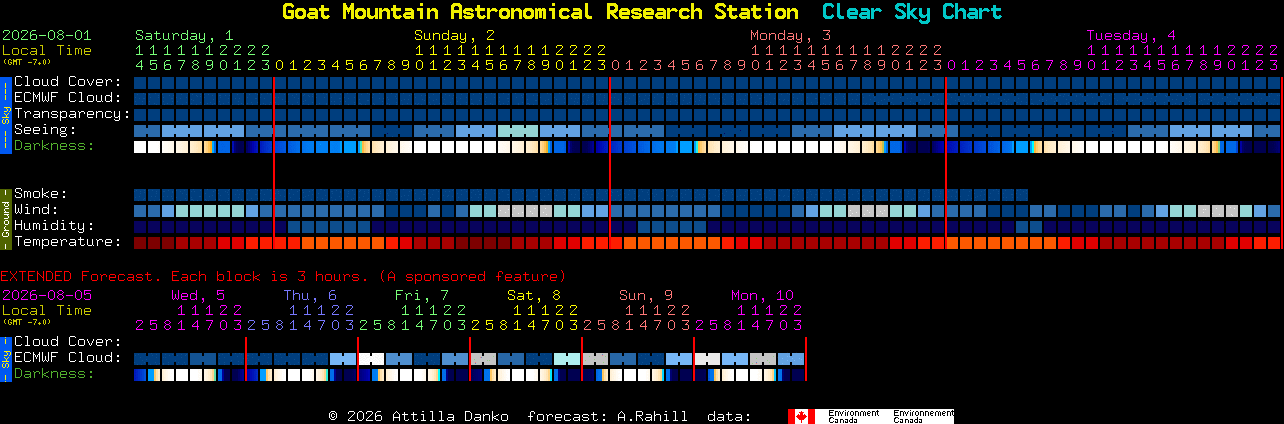Click the blue Sky sidebar label beside the Seeing row
The height and width of the screenshot is (424, 1284).
[x=5, y=113]
